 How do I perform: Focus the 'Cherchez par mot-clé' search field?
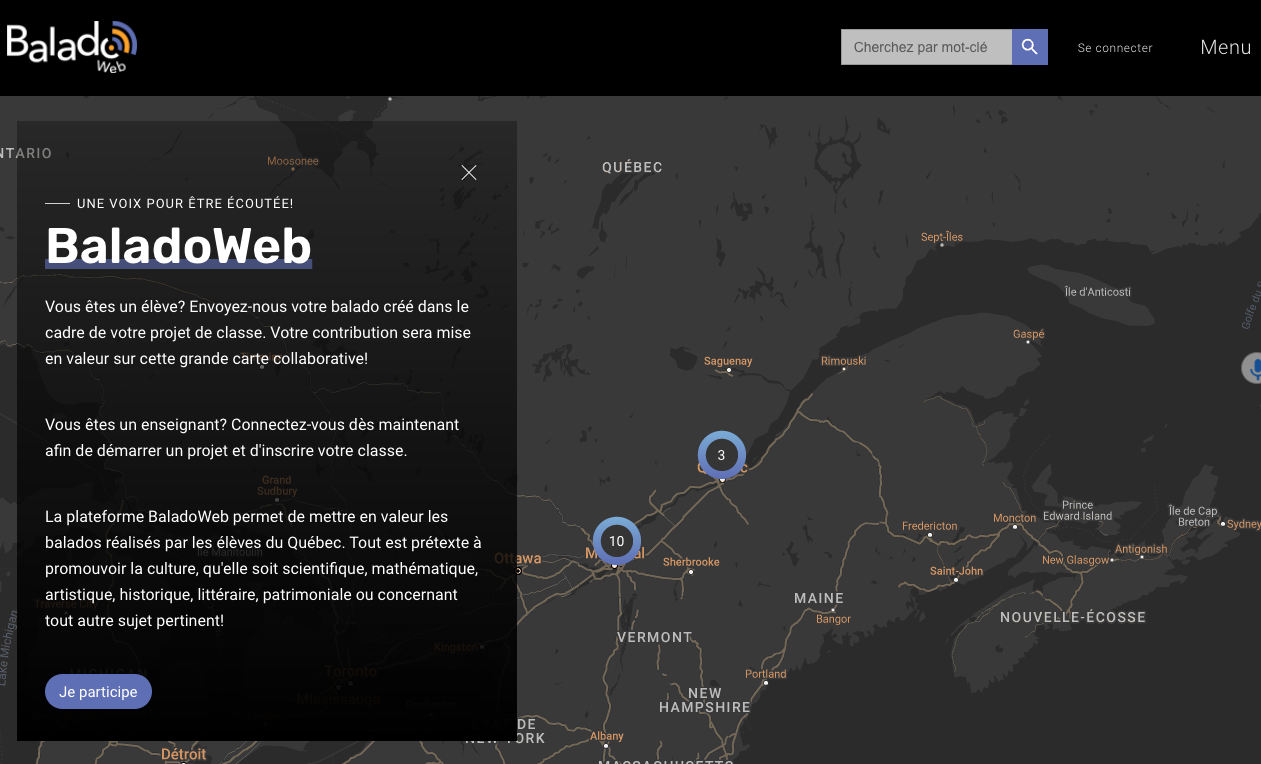pyautogui.click(x=926, y=47)
